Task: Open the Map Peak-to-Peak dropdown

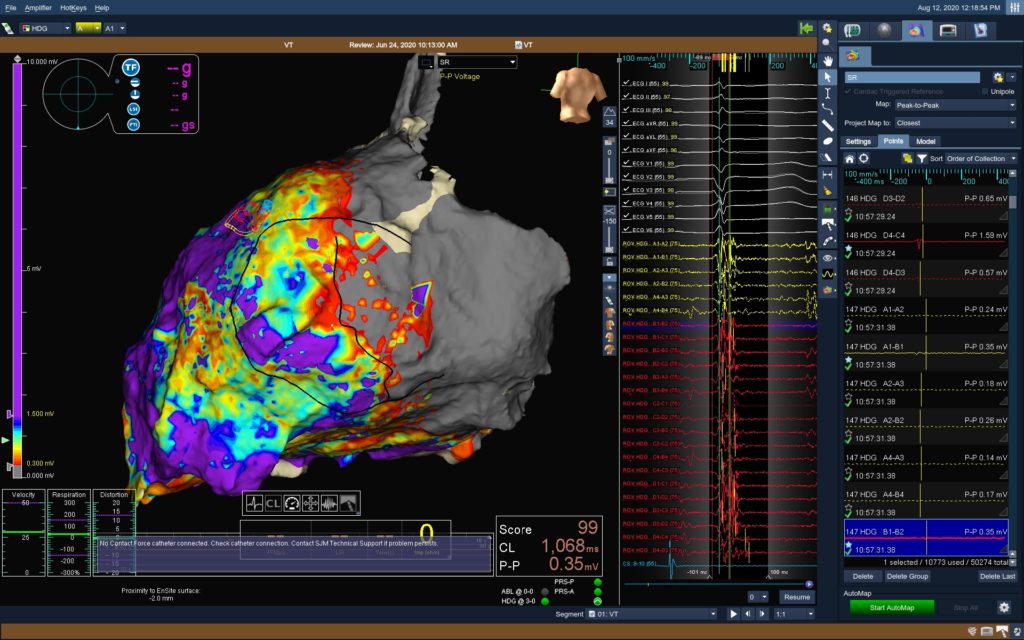Action: click(x=954, y=104)
